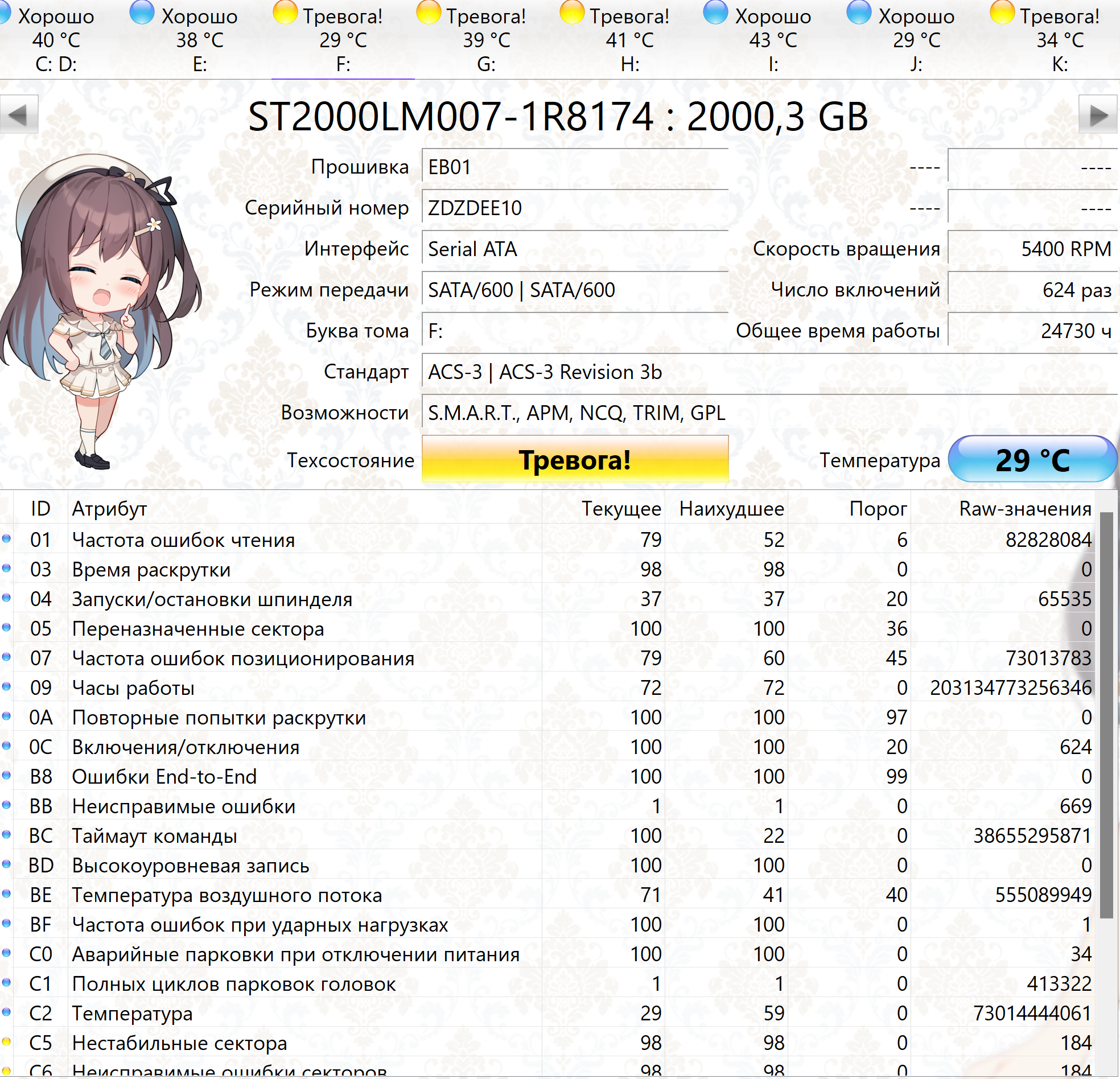Click the Порог column header
Image resolution: width=1120 pixels, height=1079 pixels.
tap(850, 508)
